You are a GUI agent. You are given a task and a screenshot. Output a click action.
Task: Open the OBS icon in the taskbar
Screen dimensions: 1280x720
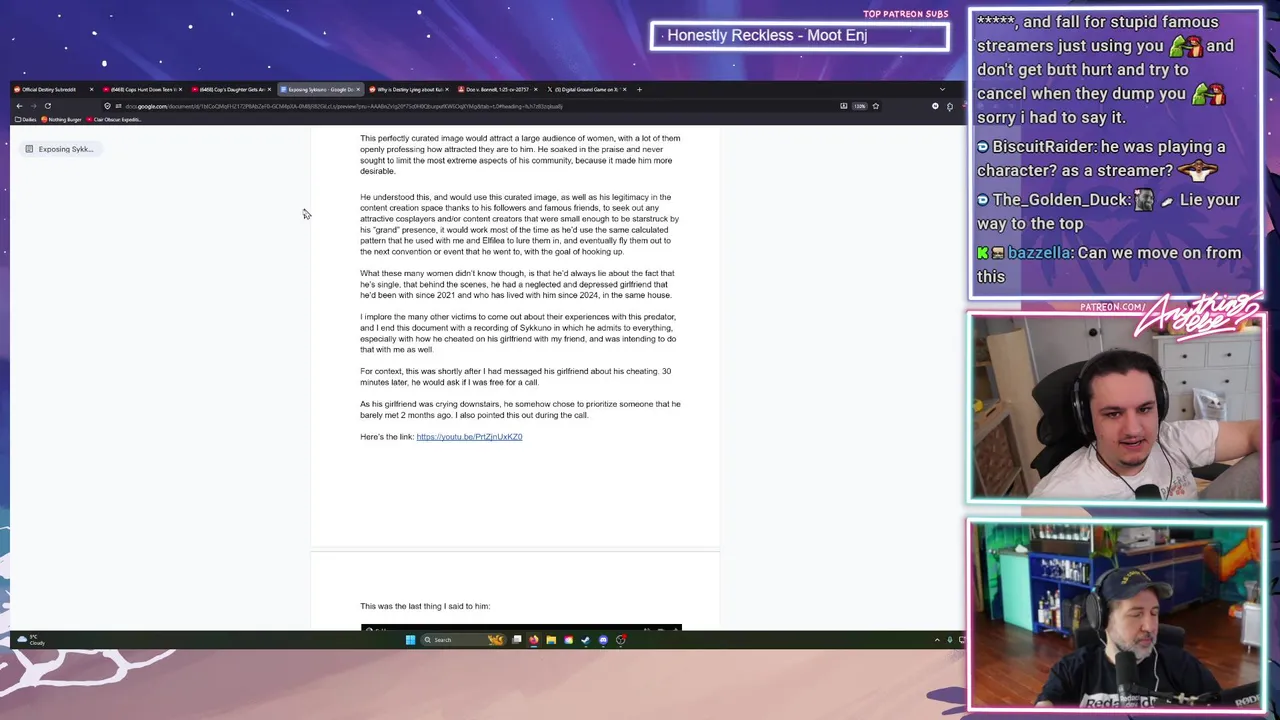(621, 640)
